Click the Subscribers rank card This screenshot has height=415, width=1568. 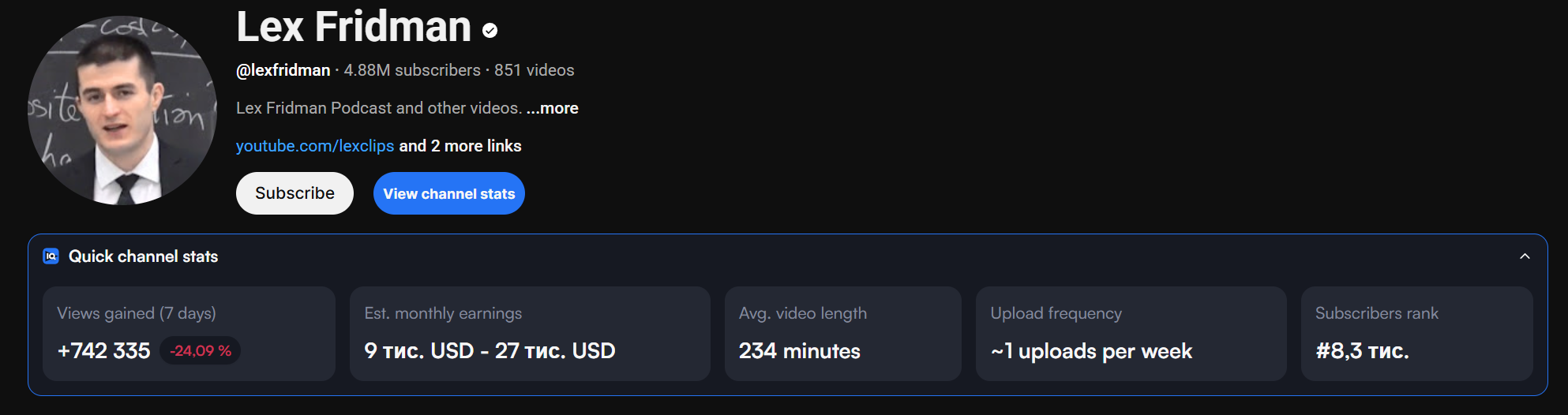click(1416, 333)
